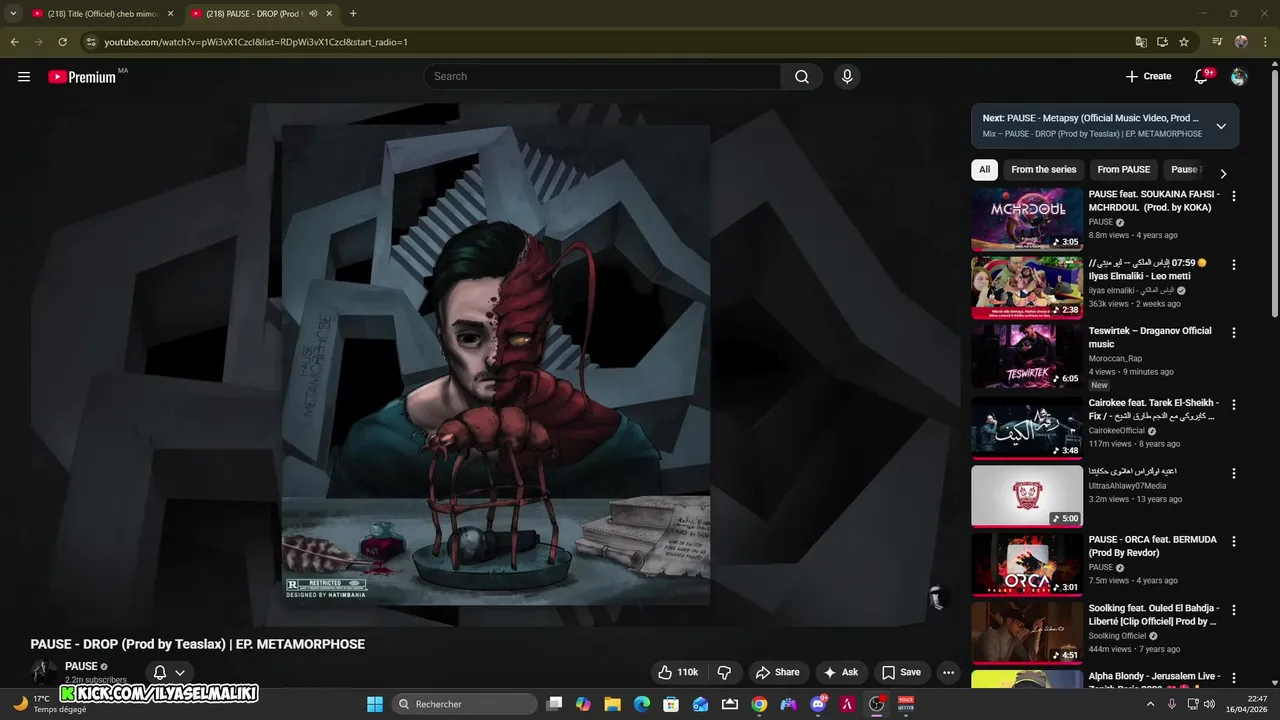Screen dimensions: 1280x720
Task: Click the search magnifier button
Action: pos(802,77)
